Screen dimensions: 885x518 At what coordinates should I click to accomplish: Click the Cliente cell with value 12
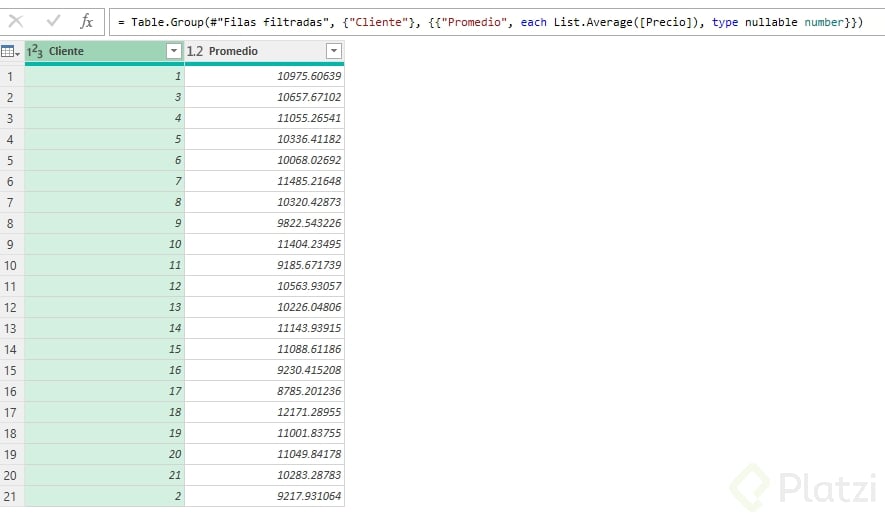[105, 286]
